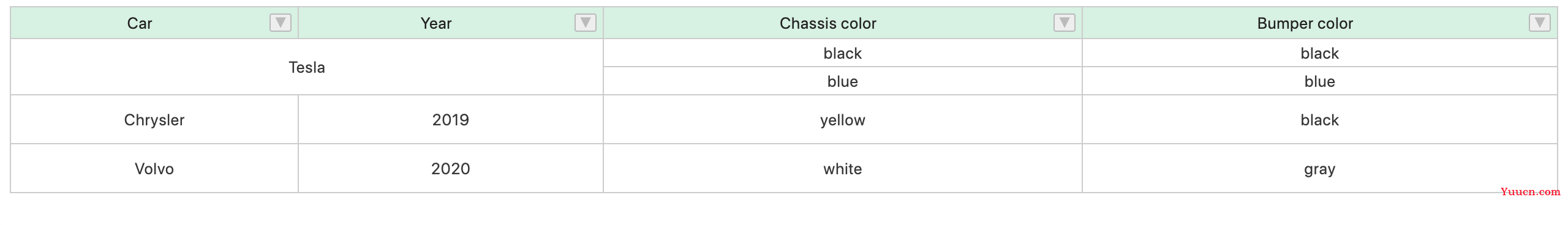Open the Year column filter dropdown
The height and width of the screenshot is (225, 1568).
coord(586,23)
